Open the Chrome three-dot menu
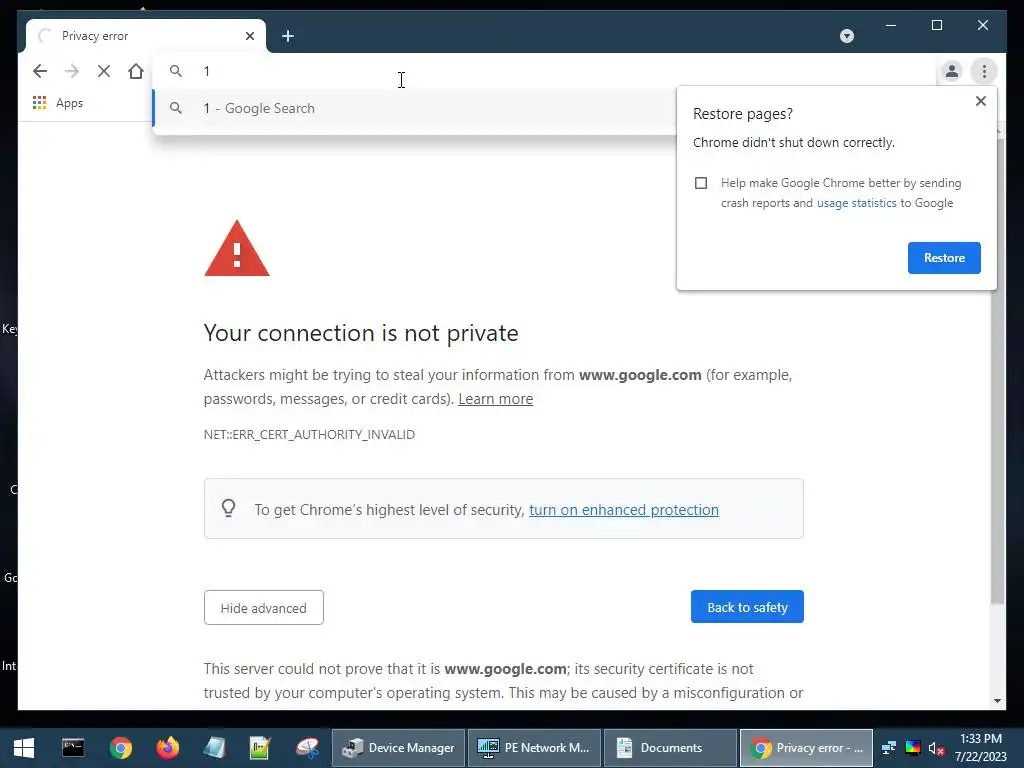Image resolution: width=1024 pixels, height=768 pixels. (984, 71)
